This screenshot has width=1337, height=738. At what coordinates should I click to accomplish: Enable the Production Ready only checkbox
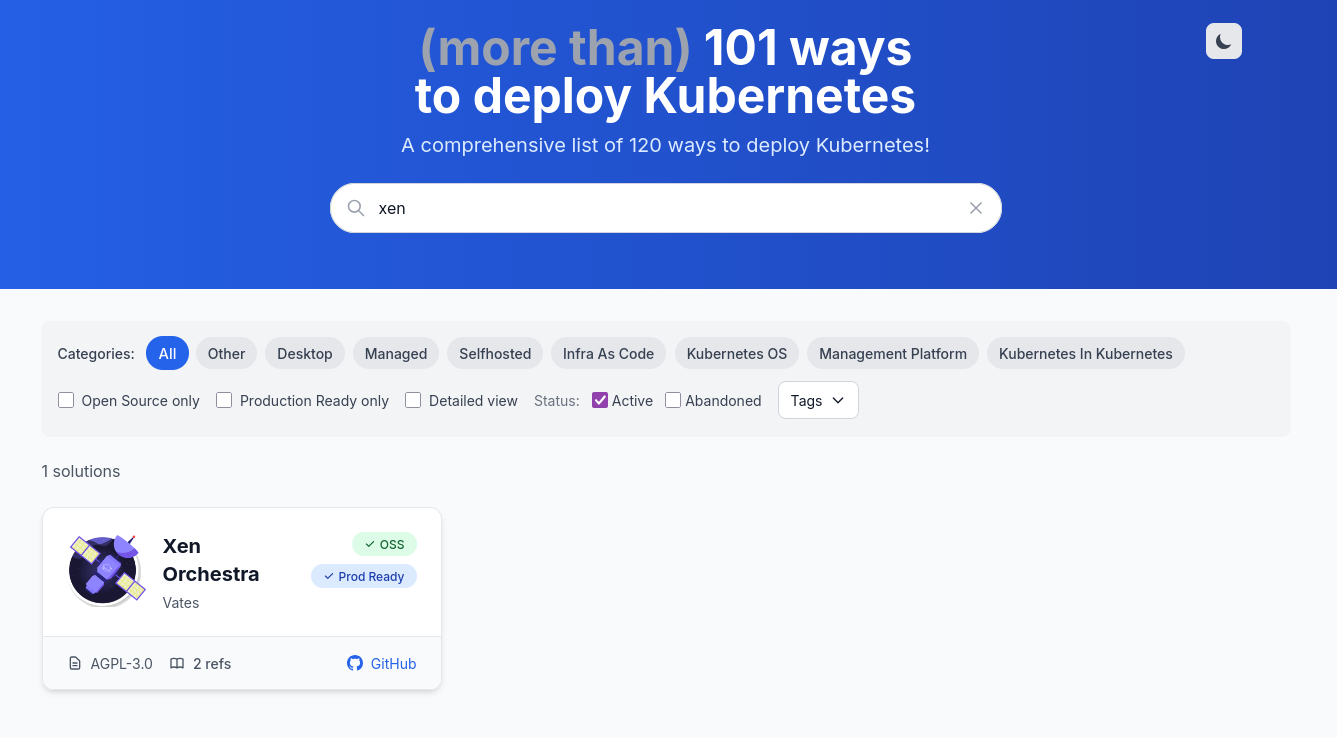224,400
